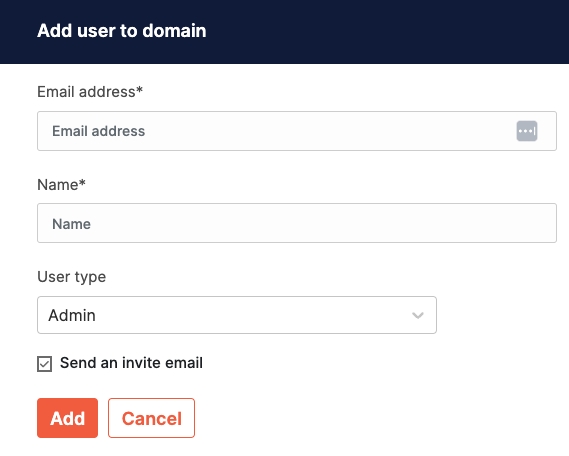Click the Name* field label
The height and width of the screenshot is (456, 569).
(x=61, y=185)
